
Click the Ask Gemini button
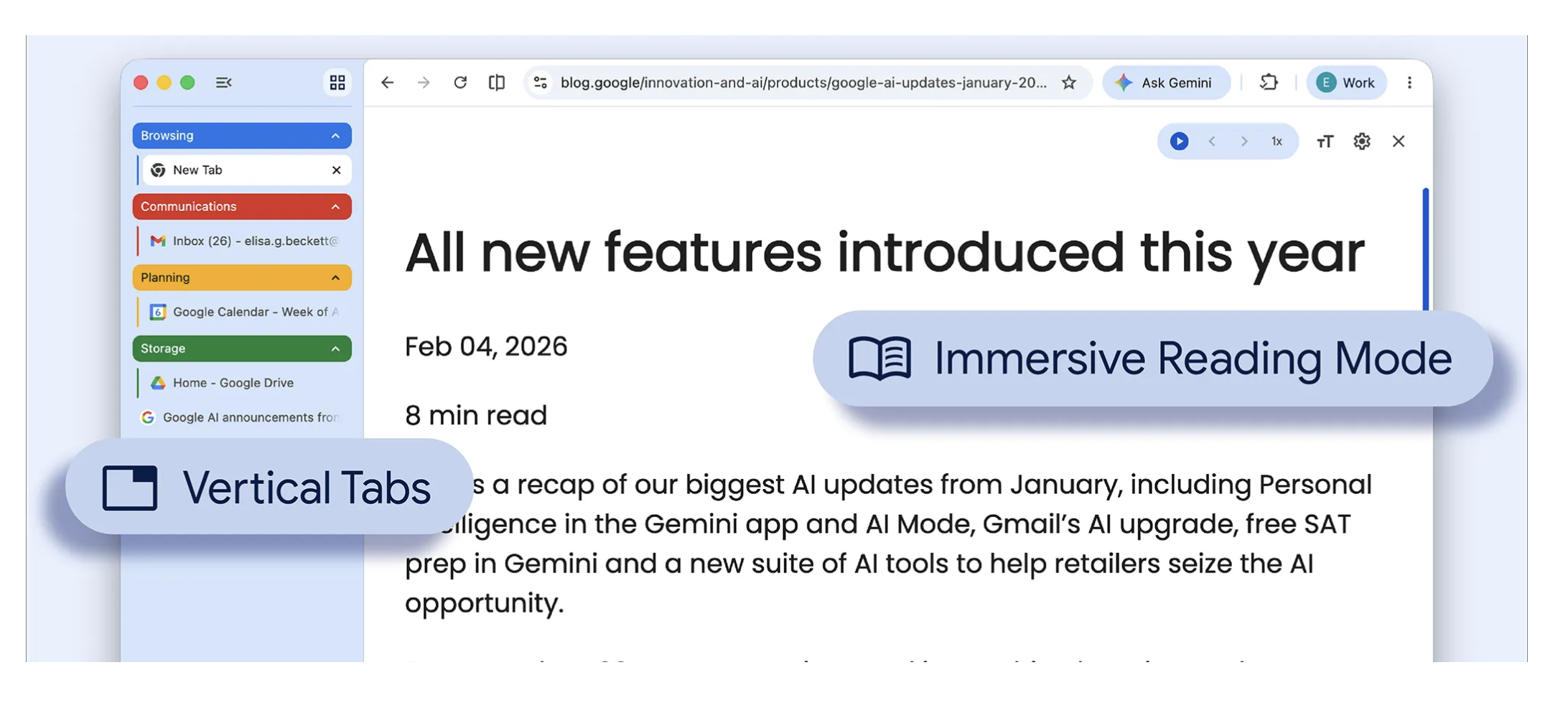(x=1166, y=83)
